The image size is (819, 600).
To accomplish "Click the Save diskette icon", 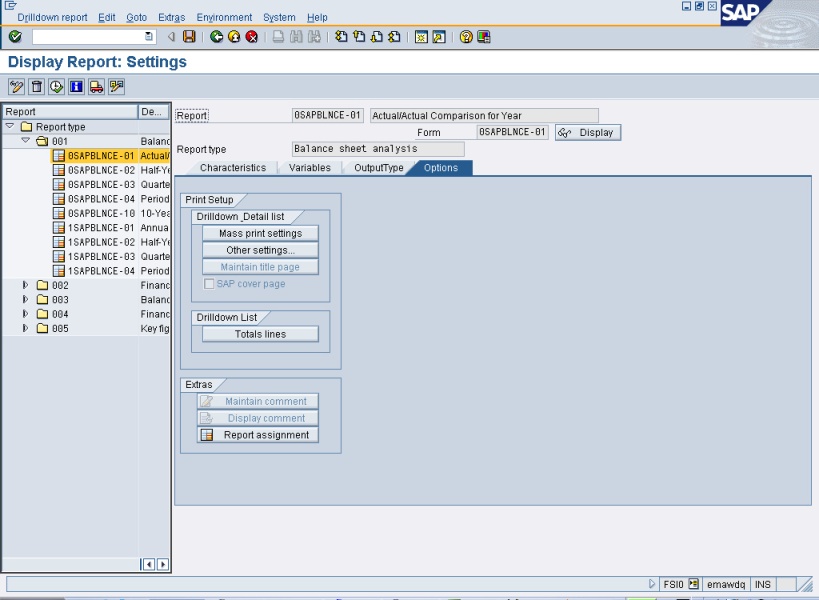I will tap(189, 37).
